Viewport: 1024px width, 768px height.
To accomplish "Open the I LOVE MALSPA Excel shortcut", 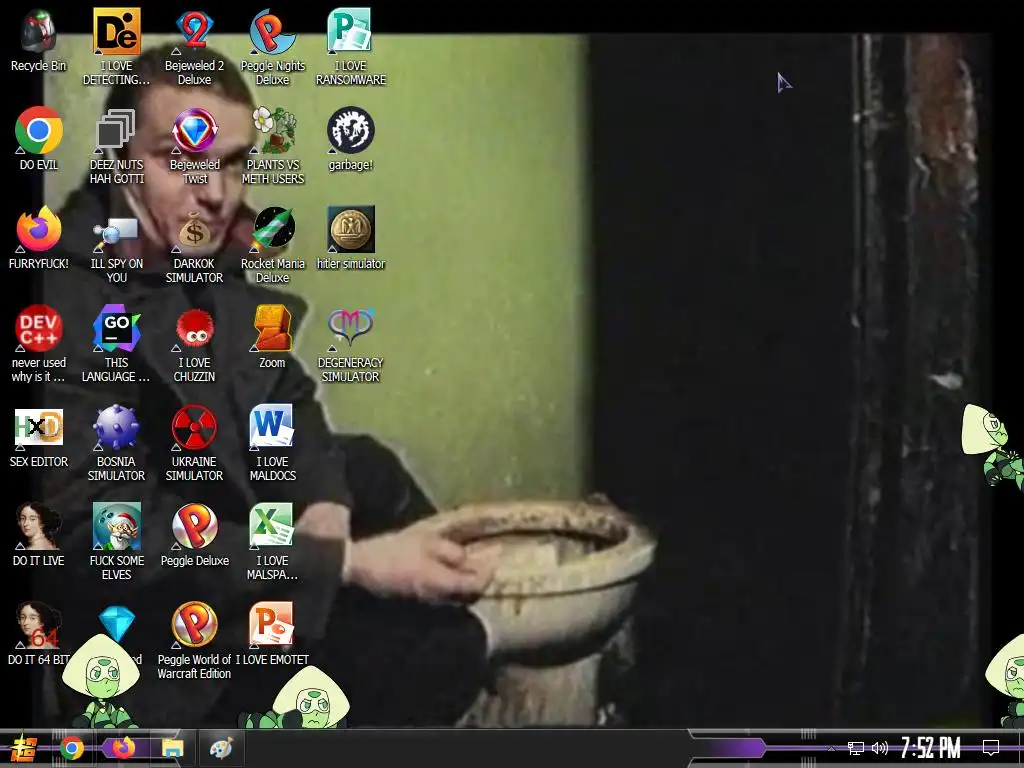I will pyautogui.click(x=272, y=542).
